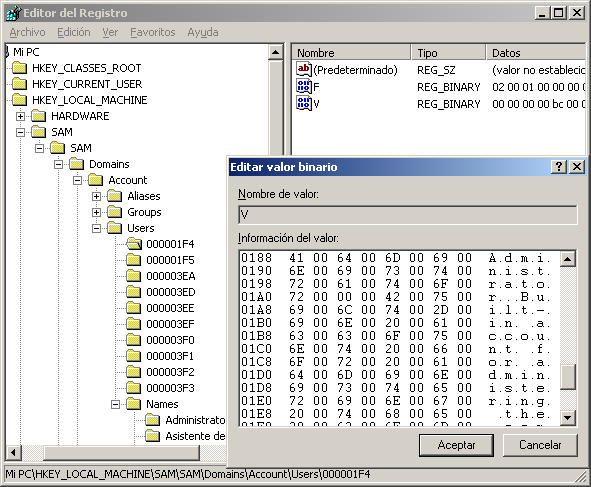The image size is (591, 487).
Task: Select Mi PC root node in tree
Action: [26, 52]
